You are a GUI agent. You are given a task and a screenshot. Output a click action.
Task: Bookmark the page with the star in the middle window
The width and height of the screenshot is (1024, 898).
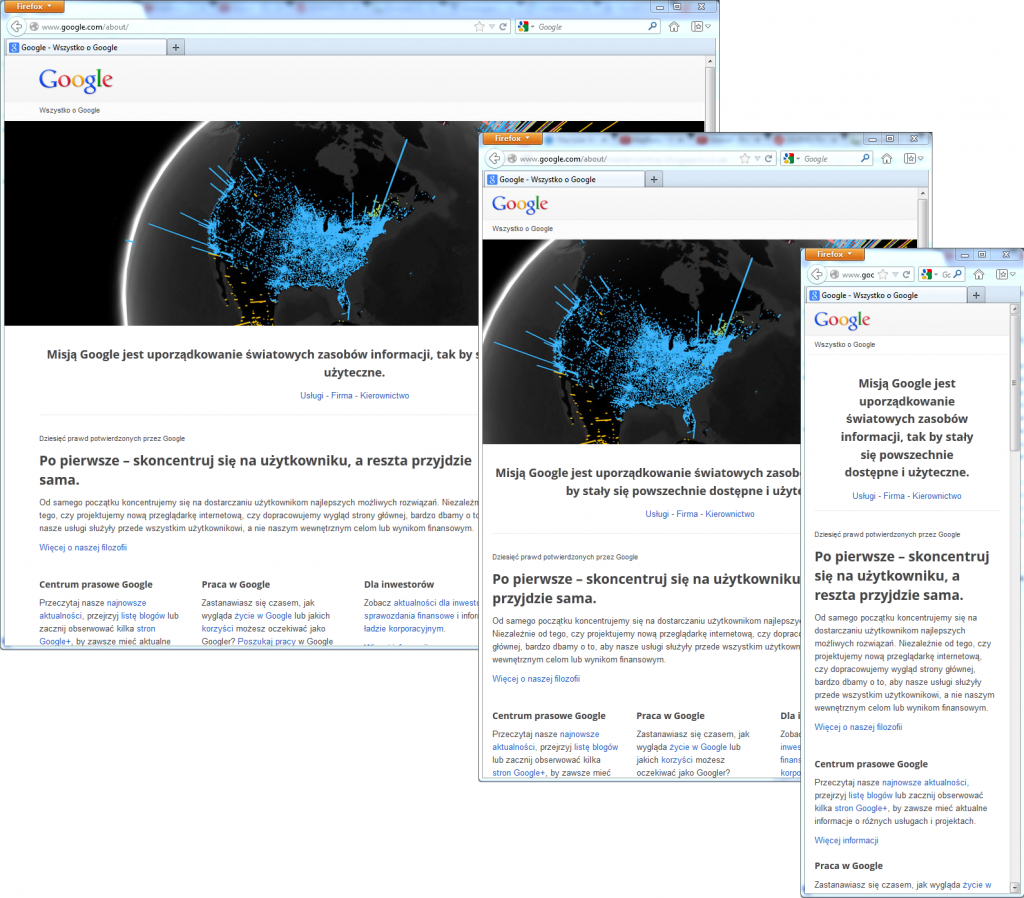tap(744, 159)
